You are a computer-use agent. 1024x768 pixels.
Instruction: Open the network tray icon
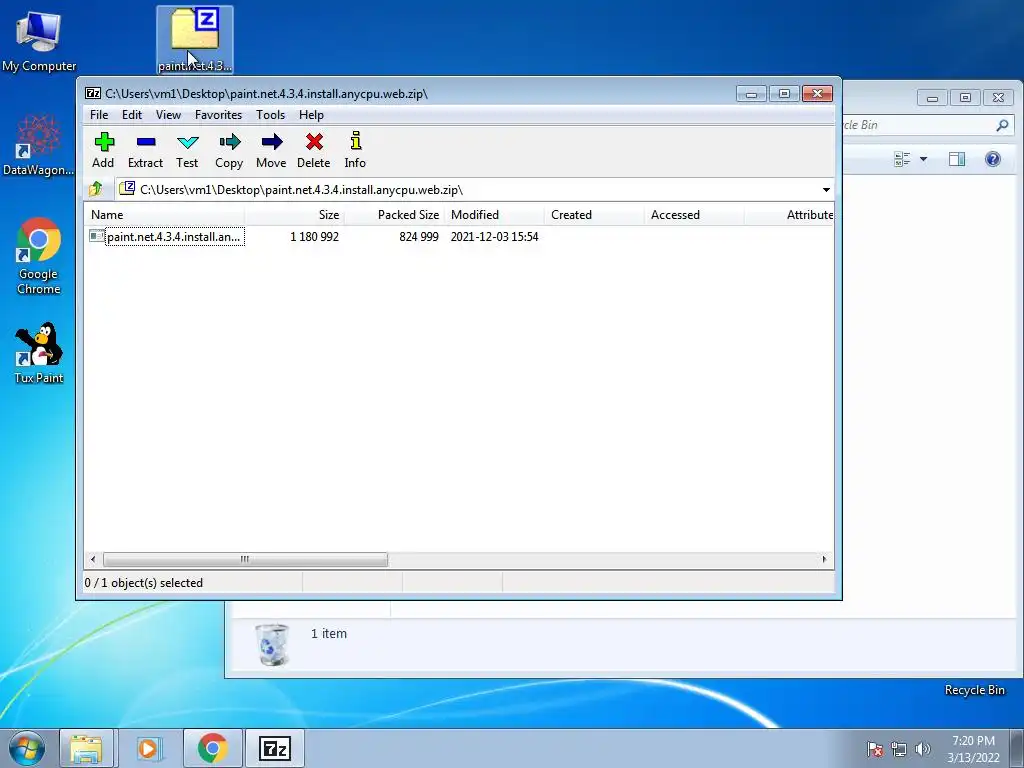click(x=899, y=749)
